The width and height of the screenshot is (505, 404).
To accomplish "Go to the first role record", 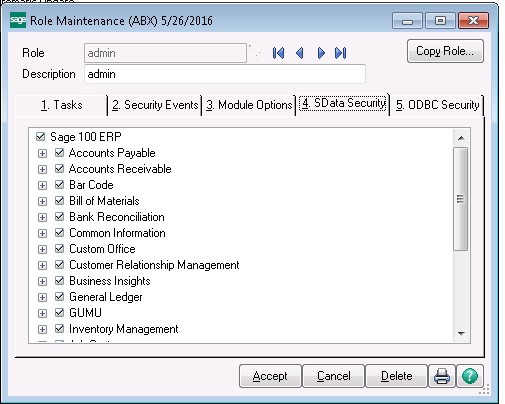I will point(278,53).
